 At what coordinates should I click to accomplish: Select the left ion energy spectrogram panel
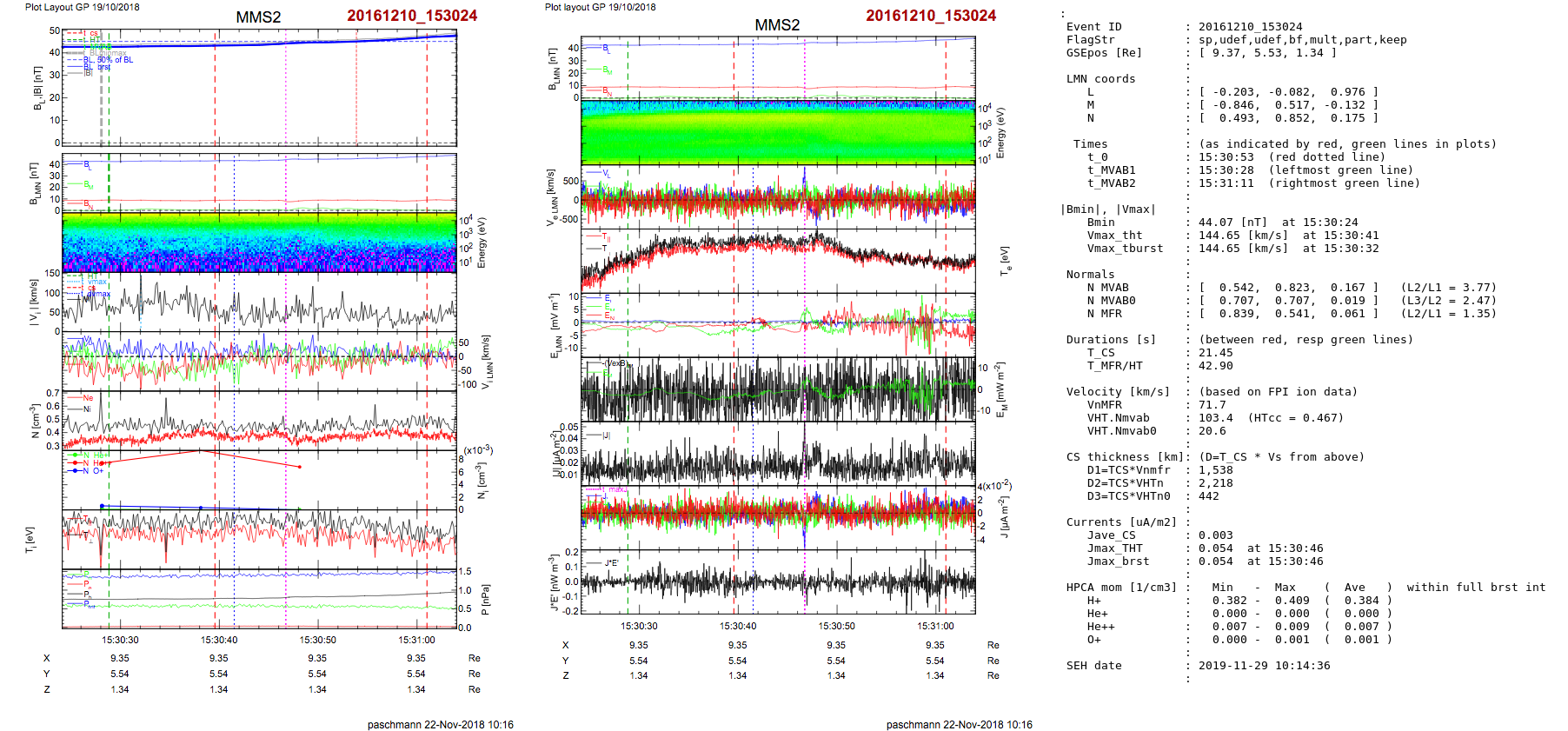pyautogui.click(x=259, y=243)
